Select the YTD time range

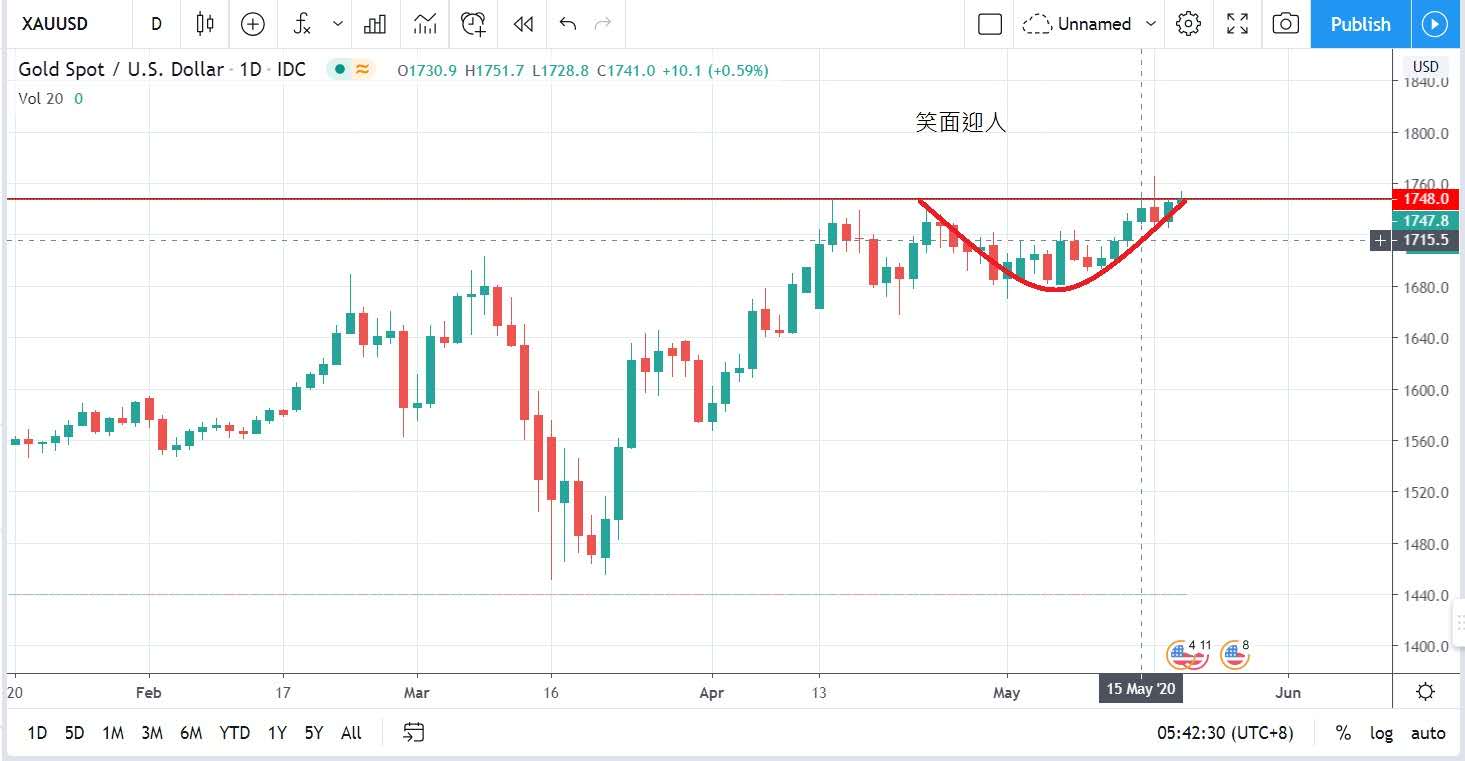pyautogui.click(x=234, y=733)
